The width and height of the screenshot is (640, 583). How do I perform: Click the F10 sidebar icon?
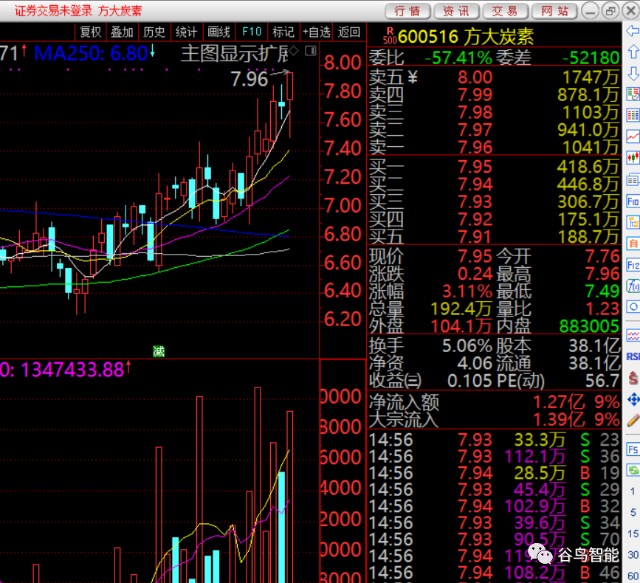(633, 201)
